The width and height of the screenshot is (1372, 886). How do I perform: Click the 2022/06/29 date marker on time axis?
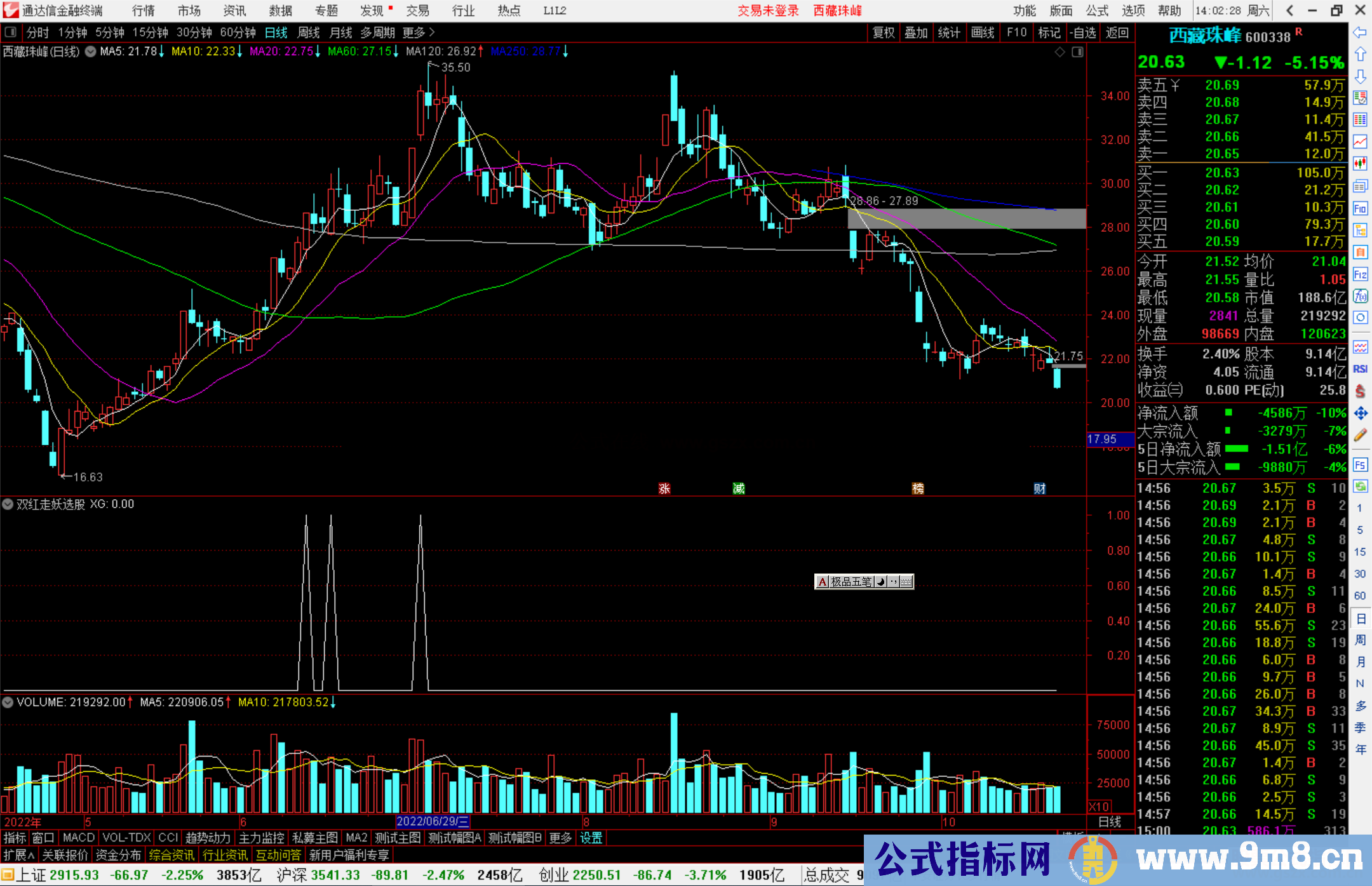tap(432, 822)
